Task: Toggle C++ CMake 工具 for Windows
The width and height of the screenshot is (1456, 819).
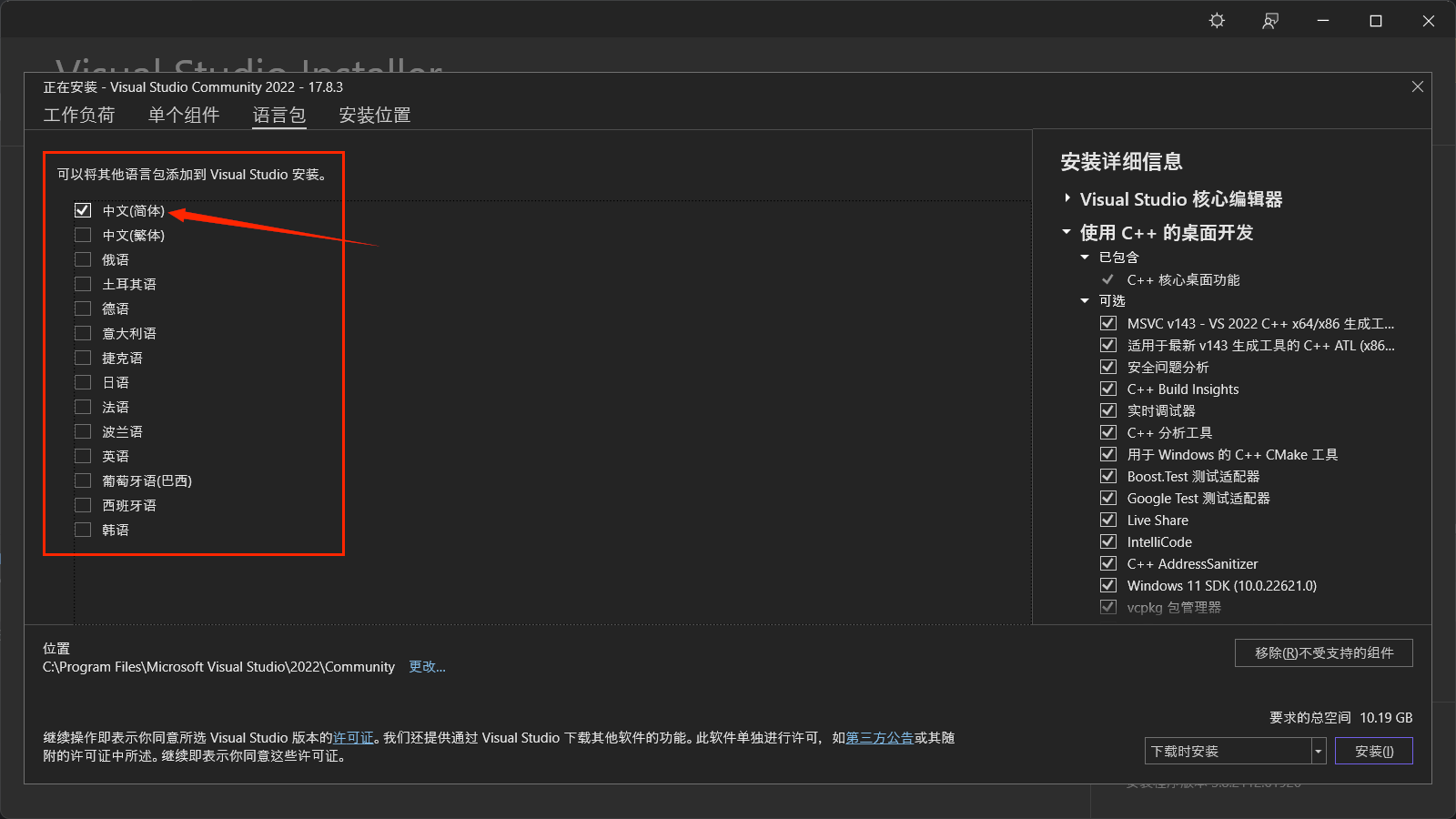Action: tap(1108, 454)
